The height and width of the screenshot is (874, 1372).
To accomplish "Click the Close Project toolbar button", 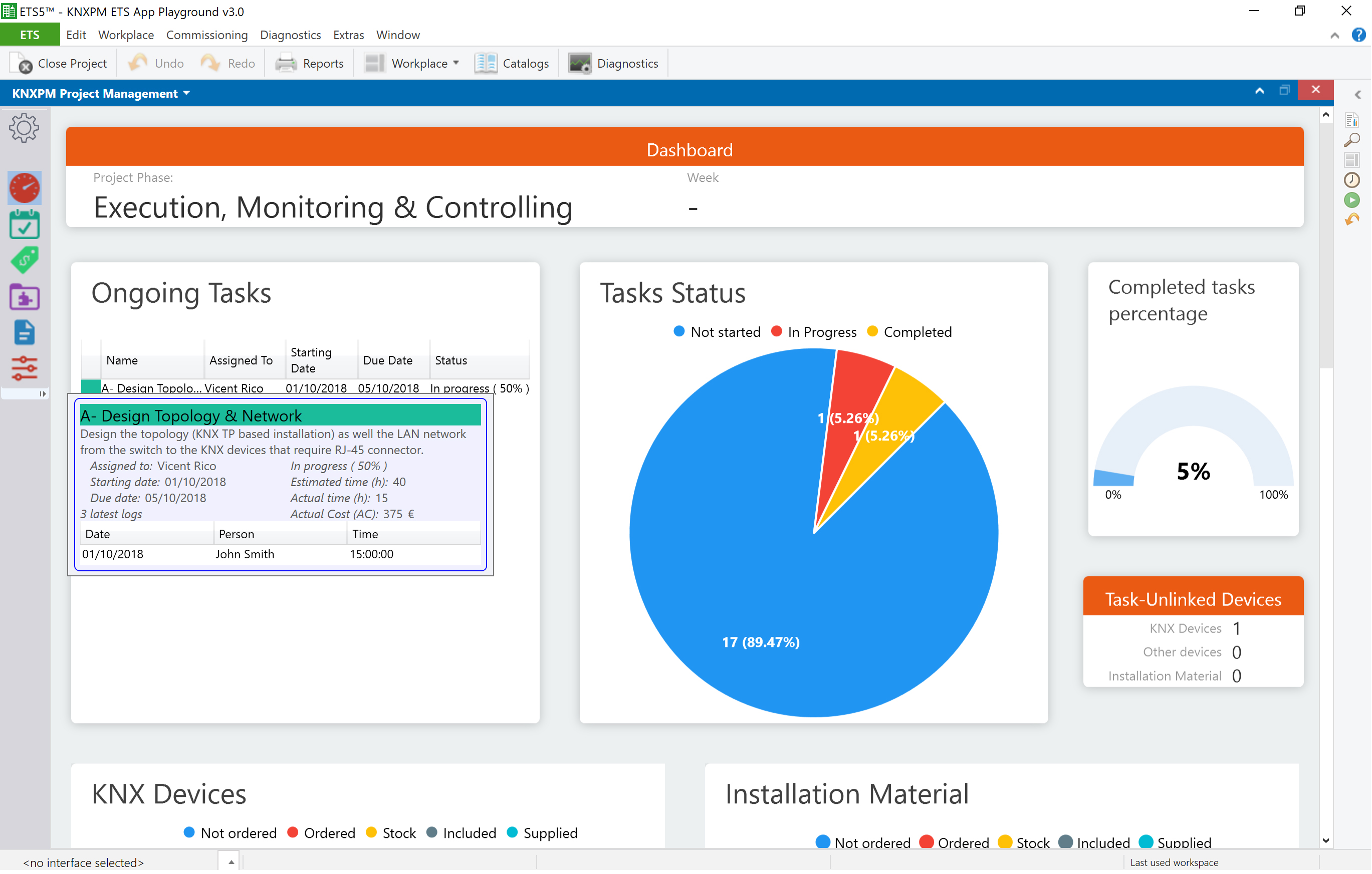I will click(59, 63).
